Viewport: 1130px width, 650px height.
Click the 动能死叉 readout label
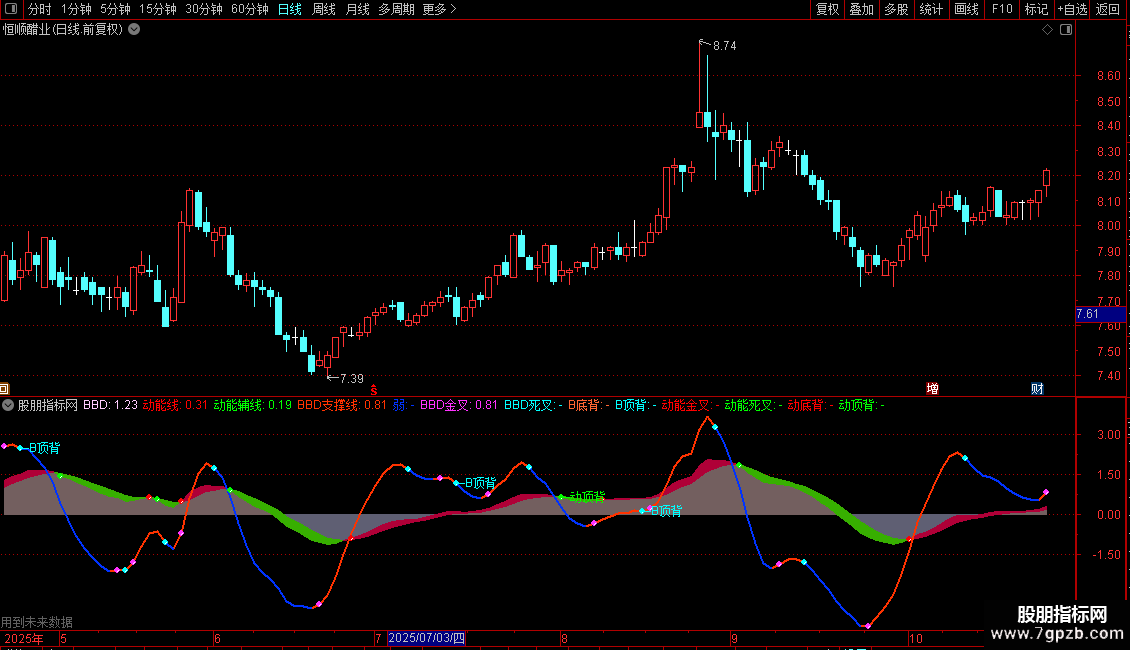tap(753, 405)
